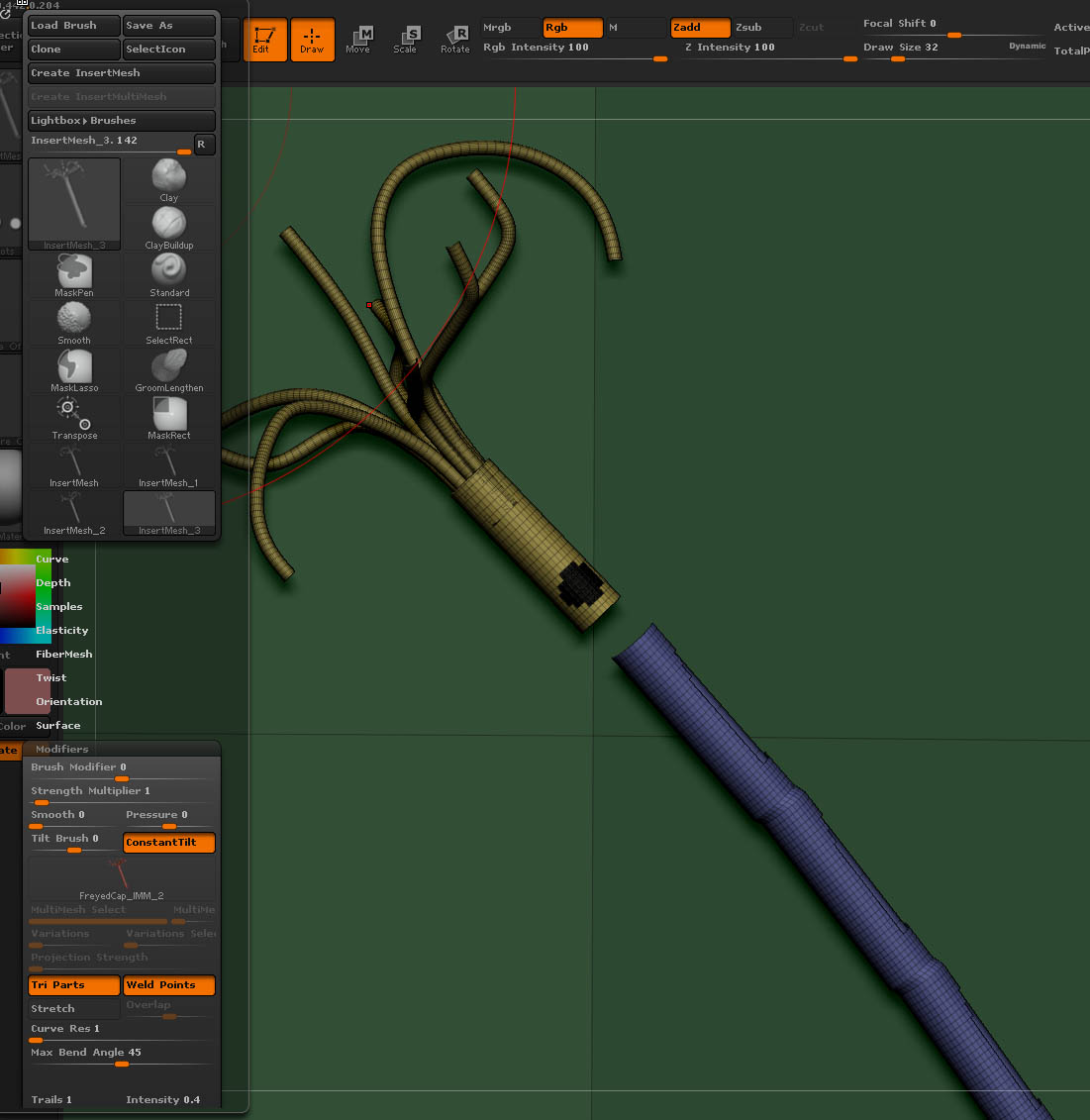1090x1120 pixels.
Task: Select the Smooth brush
Action: click(74, 323)
